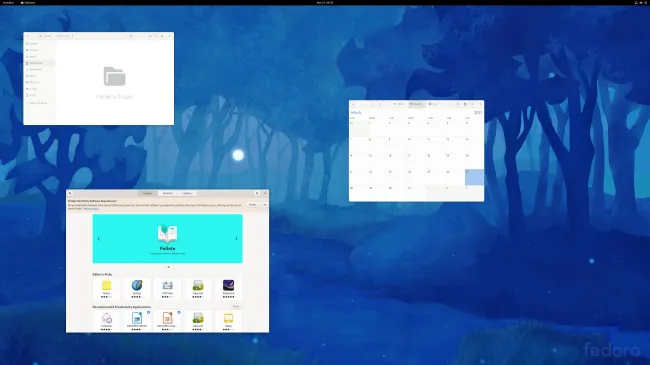650x365 pixels.
Task: Switch to the Installed tab in Software
Action: pyautogui.click(x=167, y=193)
